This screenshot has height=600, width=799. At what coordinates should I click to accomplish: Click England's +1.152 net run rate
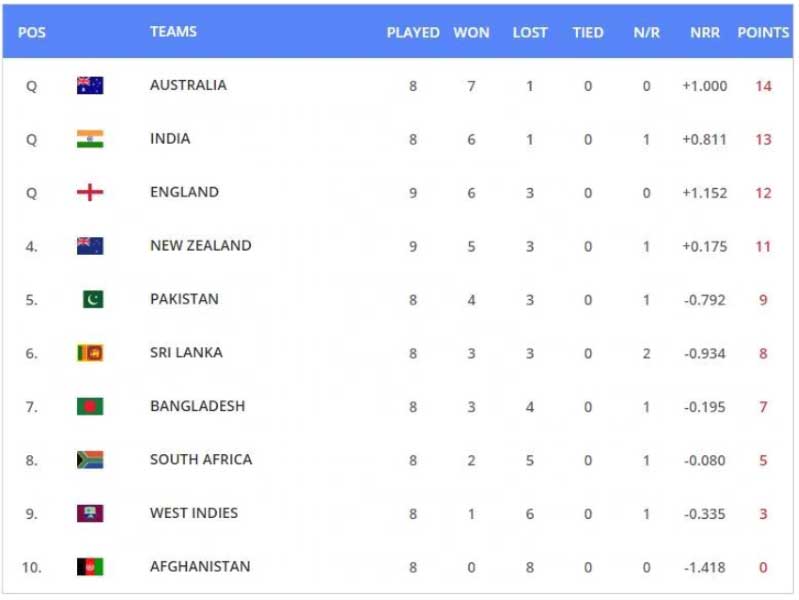pyautogui.click(x=705, y=193)
